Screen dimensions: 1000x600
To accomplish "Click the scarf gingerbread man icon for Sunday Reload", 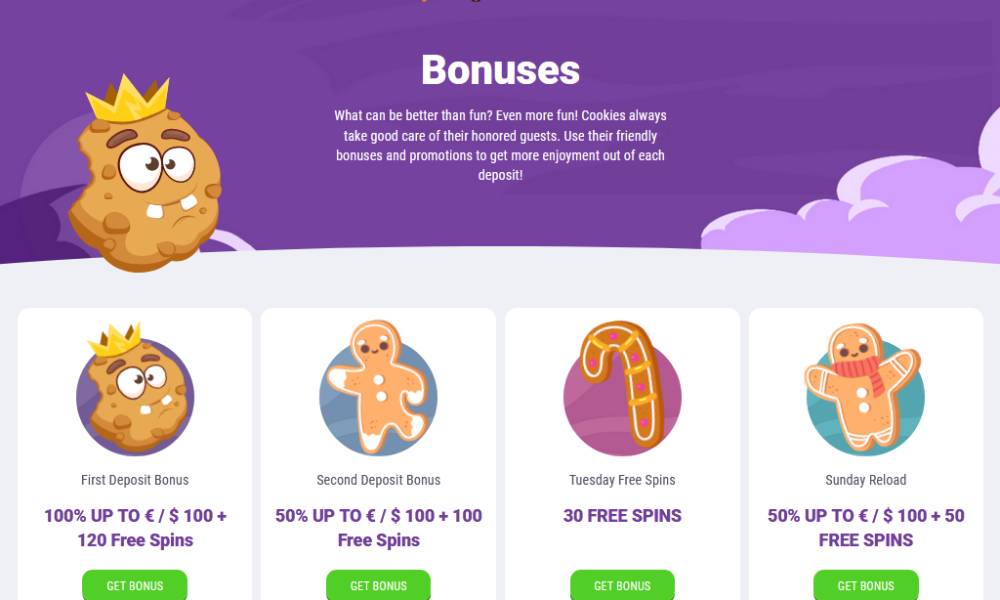I will pos(865,389).
